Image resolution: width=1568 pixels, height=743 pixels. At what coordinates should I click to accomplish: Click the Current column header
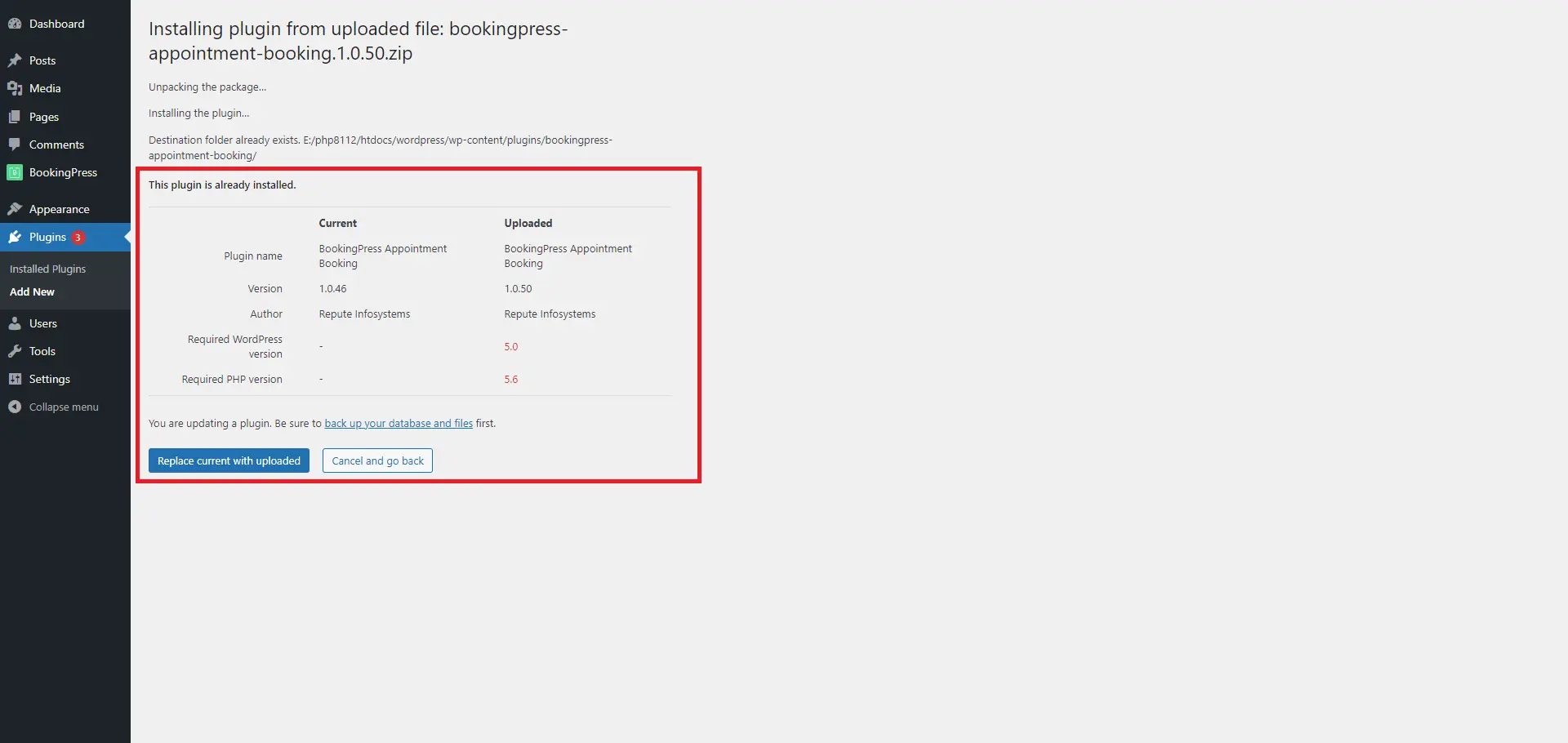point(337,223)
